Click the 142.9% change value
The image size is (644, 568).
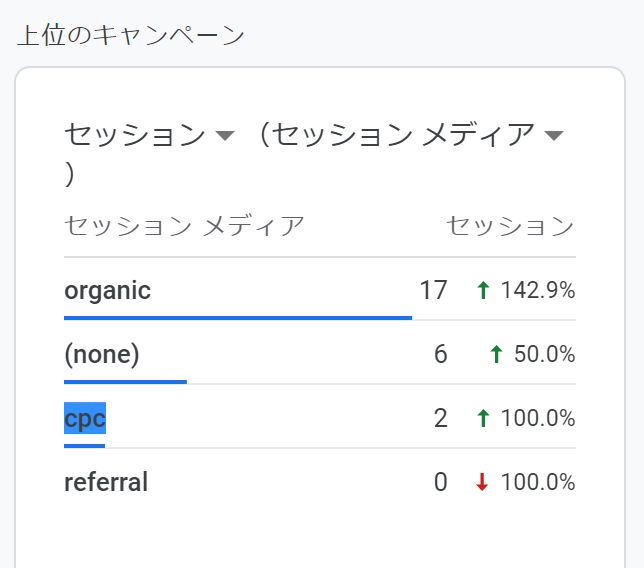tap(538, 291)
